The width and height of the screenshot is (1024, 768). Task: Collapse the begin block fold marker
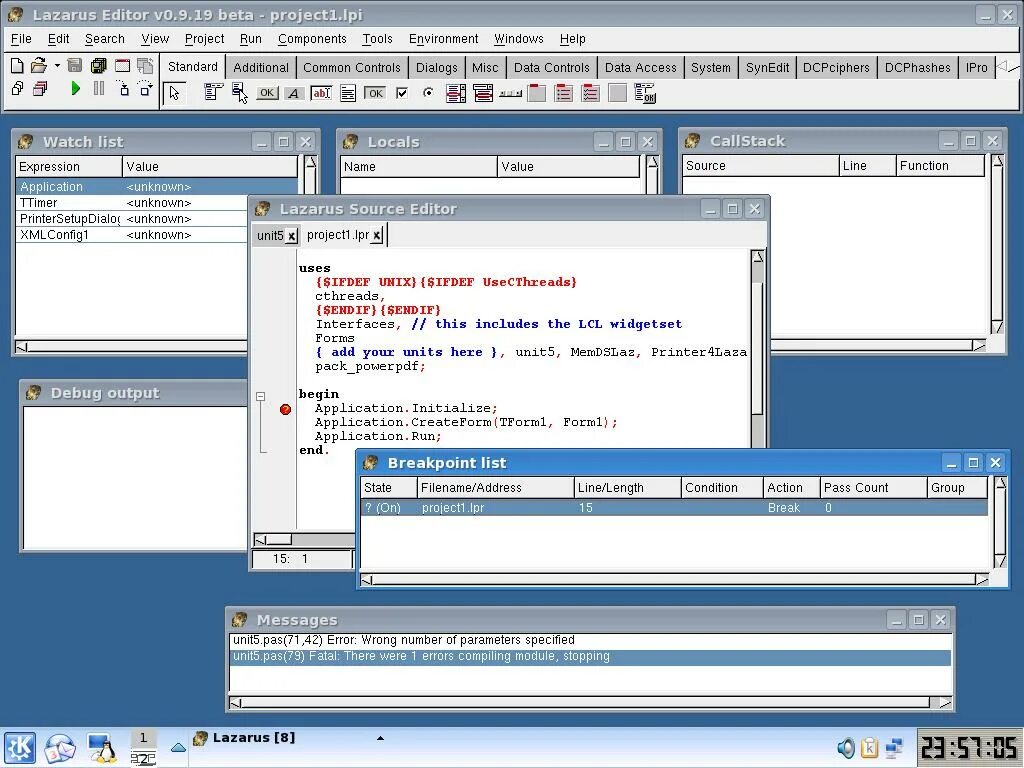tap(261, 396)
